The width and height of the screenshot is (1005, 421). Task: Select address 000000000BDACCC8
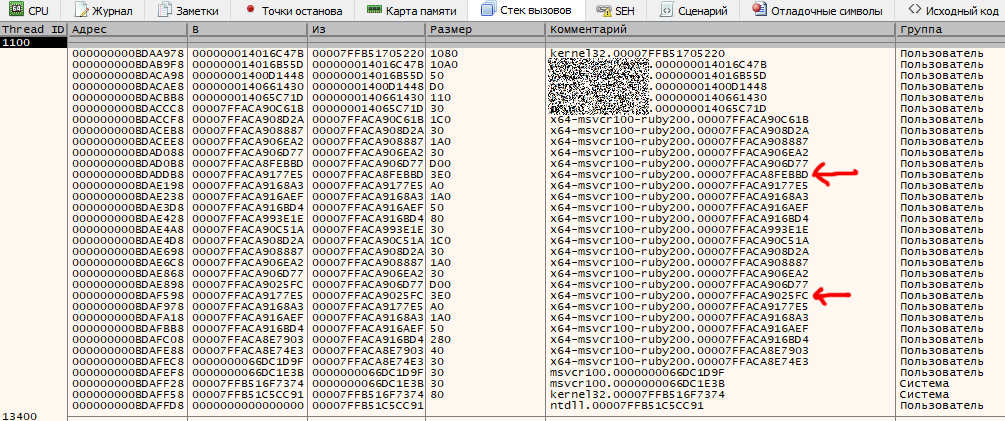pyautogui.click(x=128, y=109)
